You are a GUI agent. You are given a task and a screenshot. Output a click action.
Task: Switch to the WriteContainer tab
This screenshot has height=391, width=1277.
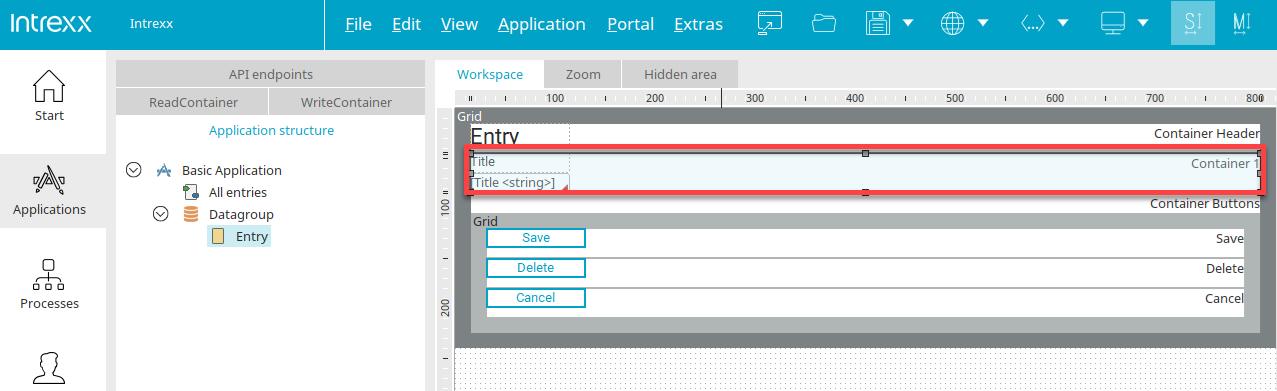346,102
